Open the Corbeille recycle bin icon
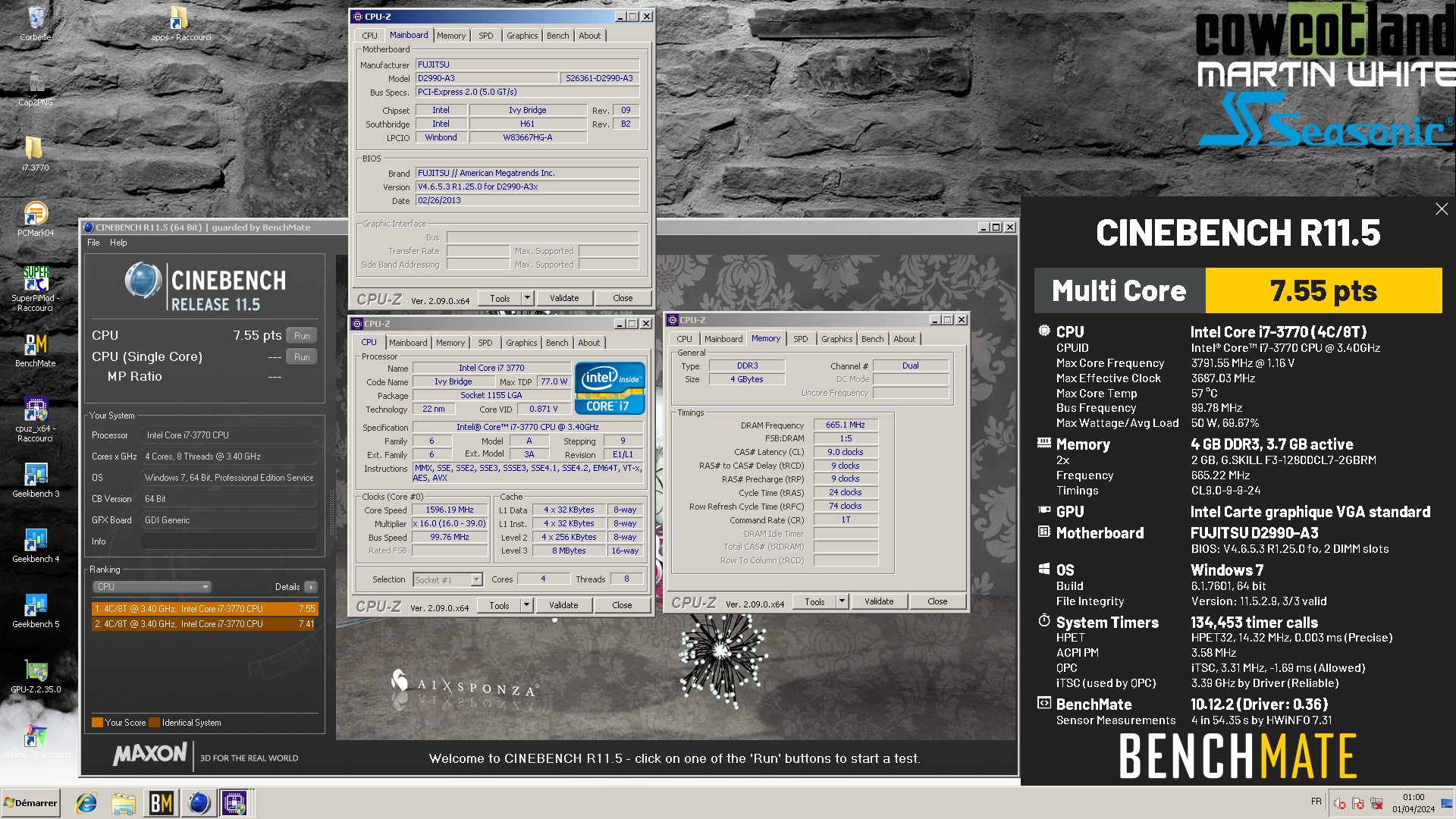The width and height of the screenshot is (1456, 819). click(36, 23)
